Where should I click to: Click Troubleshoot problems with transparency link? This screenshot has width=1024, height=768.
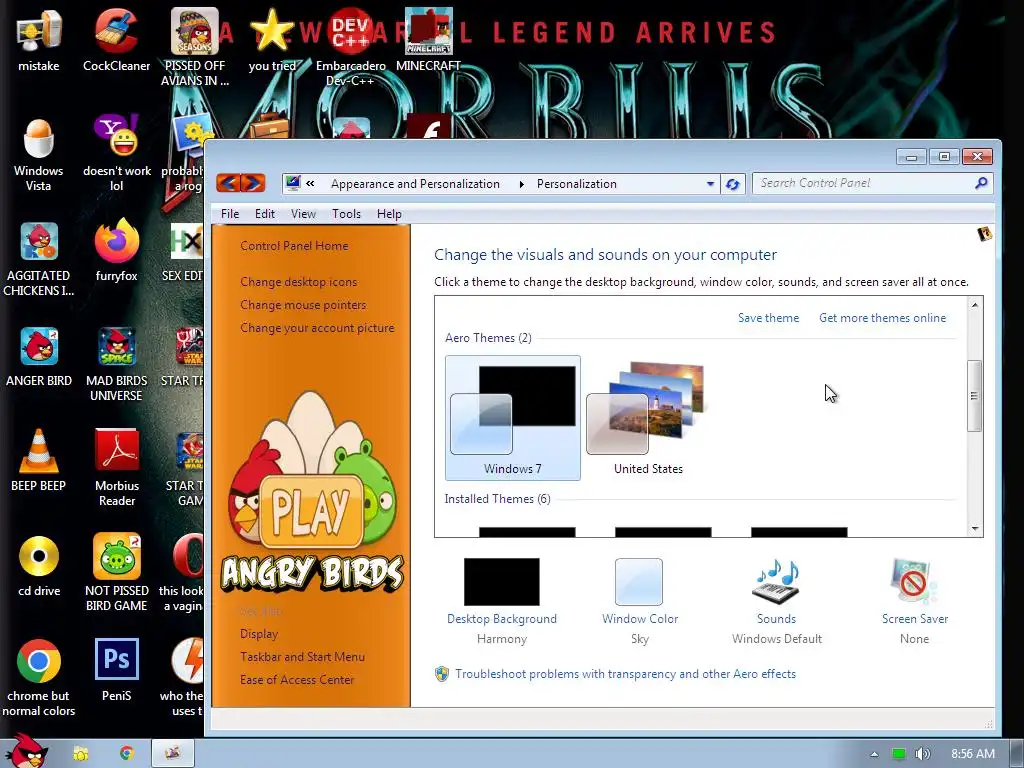point(626,674)
